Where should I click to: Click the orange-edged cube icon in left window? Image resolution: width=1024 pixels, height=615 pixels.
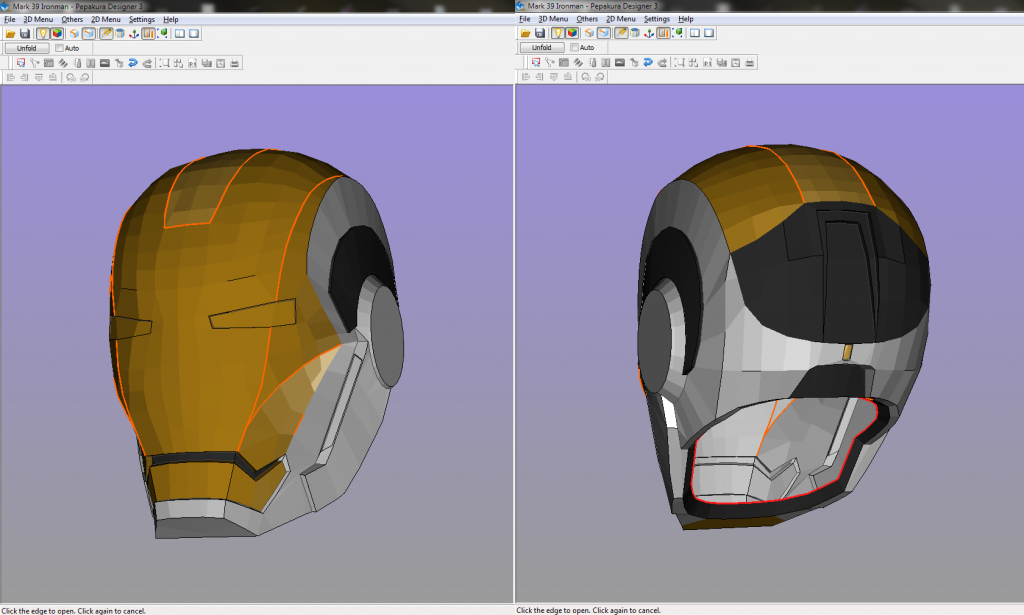pos(74,33)
